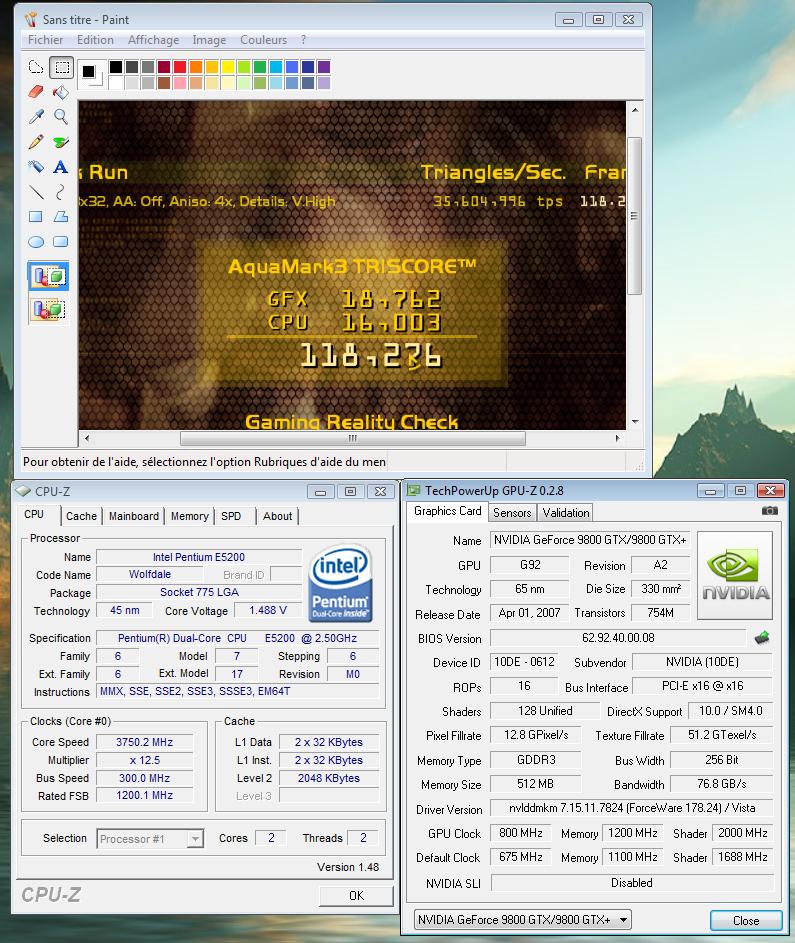Viewport: 795px width, 943px height.
Task: Pick the Eraser tool in Paint
Action: pyautogui.click(x=36, y=92)
